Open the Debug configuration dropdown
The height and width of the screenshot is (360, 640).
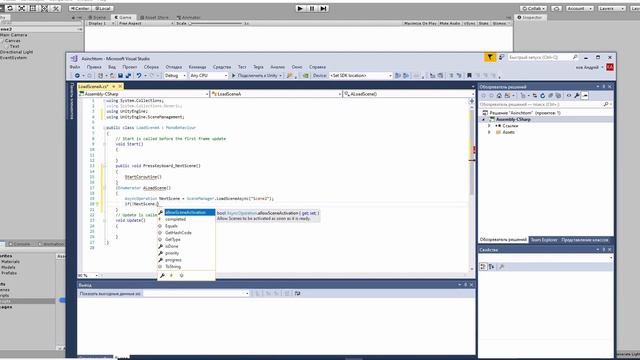[x=175, y=76]
